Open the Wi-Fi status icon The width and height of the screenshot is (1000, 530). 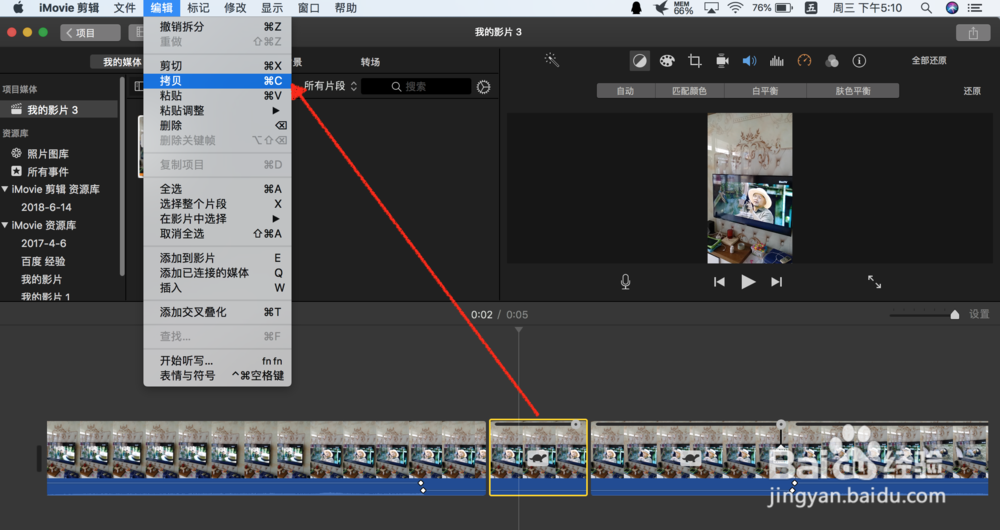tap(735, 8)
